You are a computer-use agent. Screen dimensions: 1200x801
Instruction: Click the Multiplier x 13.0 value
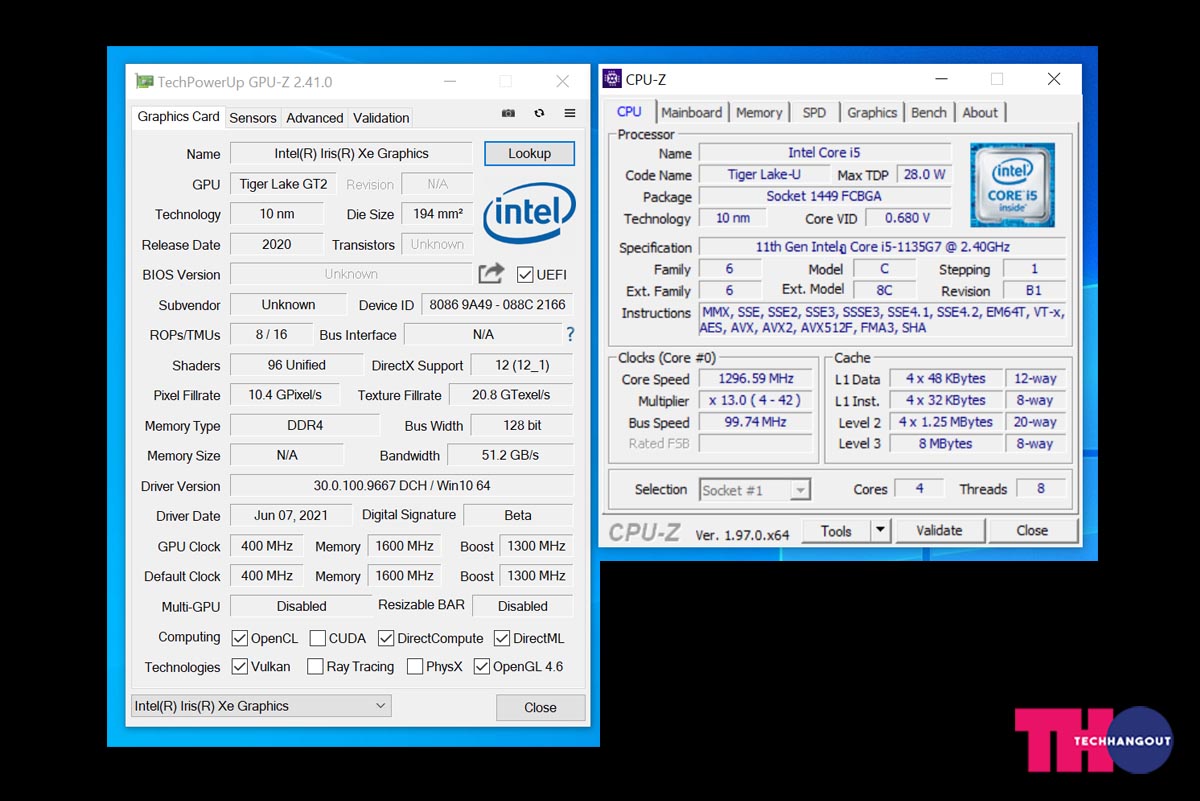[756, 401]
